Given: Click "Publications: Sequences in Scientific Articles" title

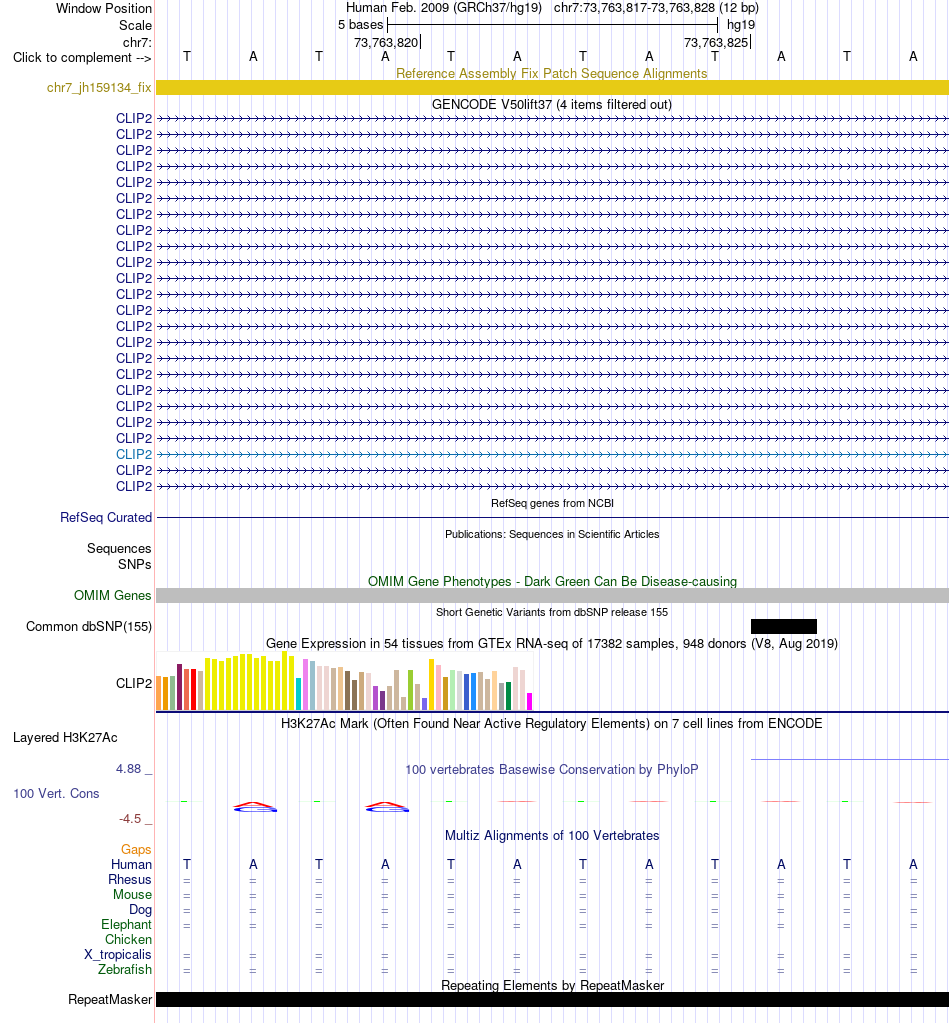Looking at the screenshot, I should tap(552, 534).
